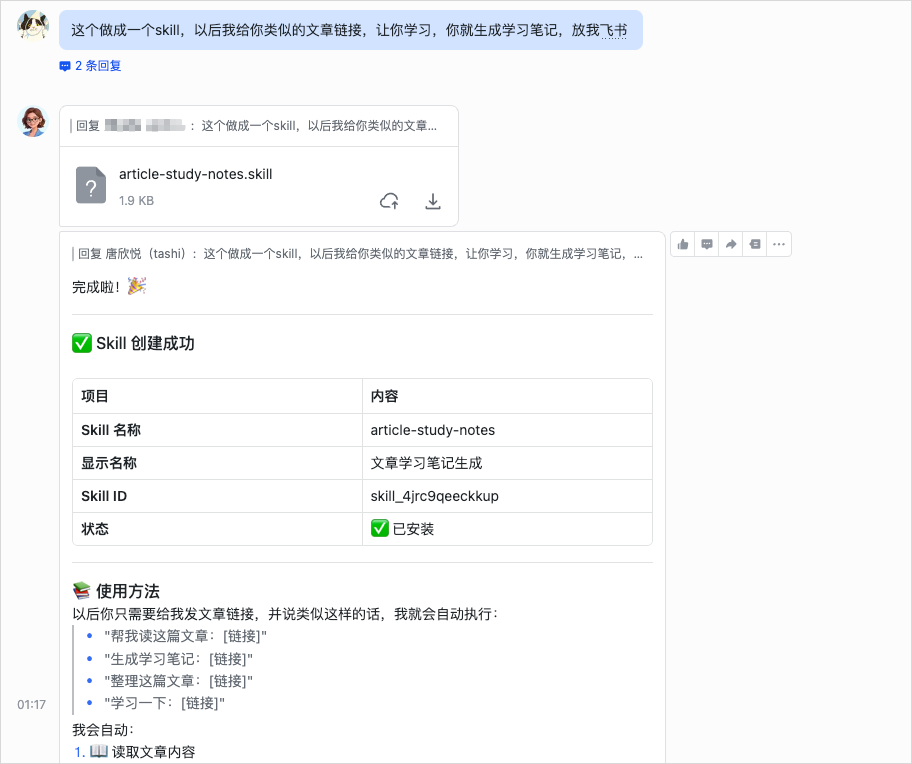Save the skill file to cloud drive
The width and height of the screenshot is (912, 764).
(389, 200)
